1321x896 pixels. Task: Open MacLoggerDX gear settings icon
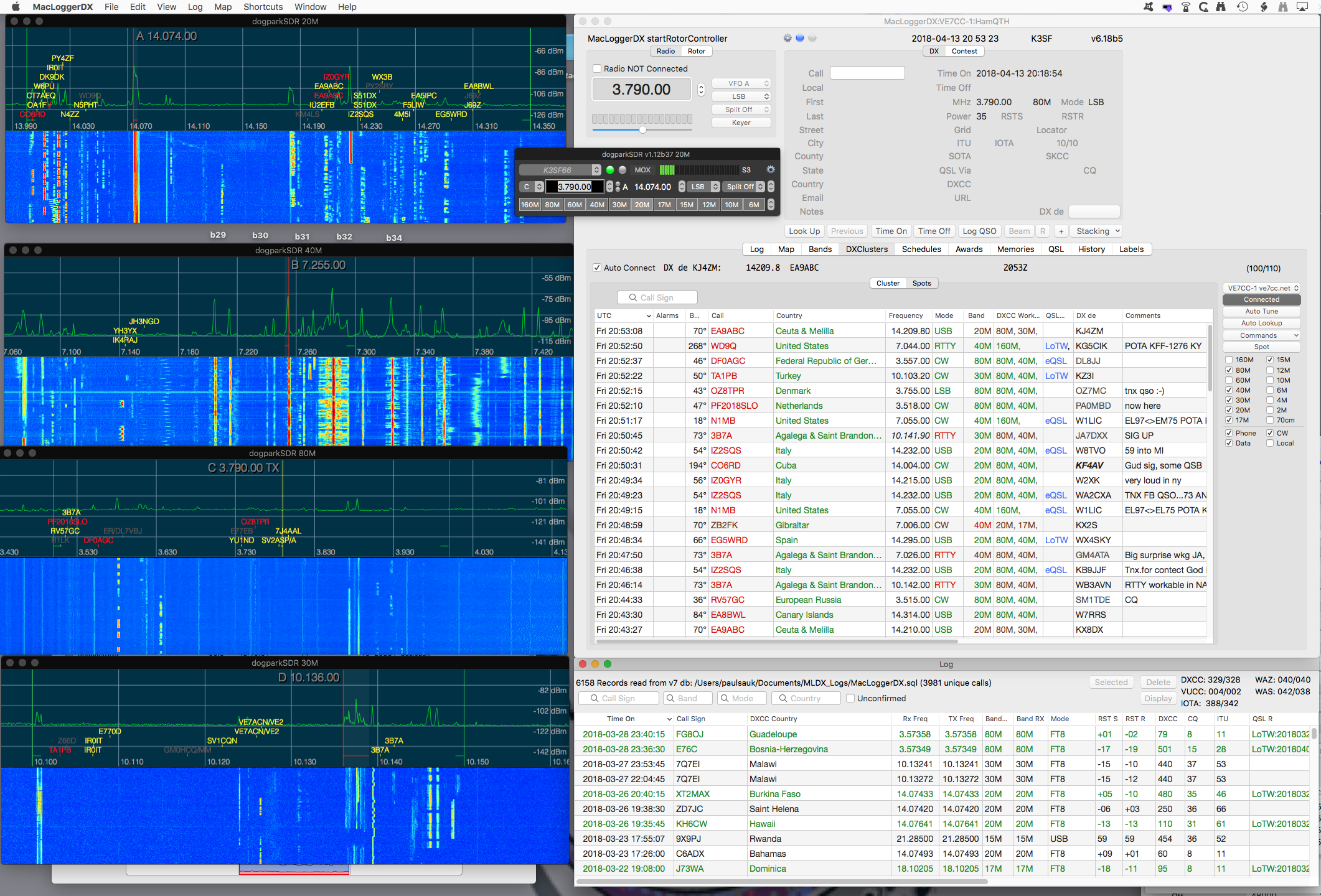pyautogui.click(x=787, y=38)
